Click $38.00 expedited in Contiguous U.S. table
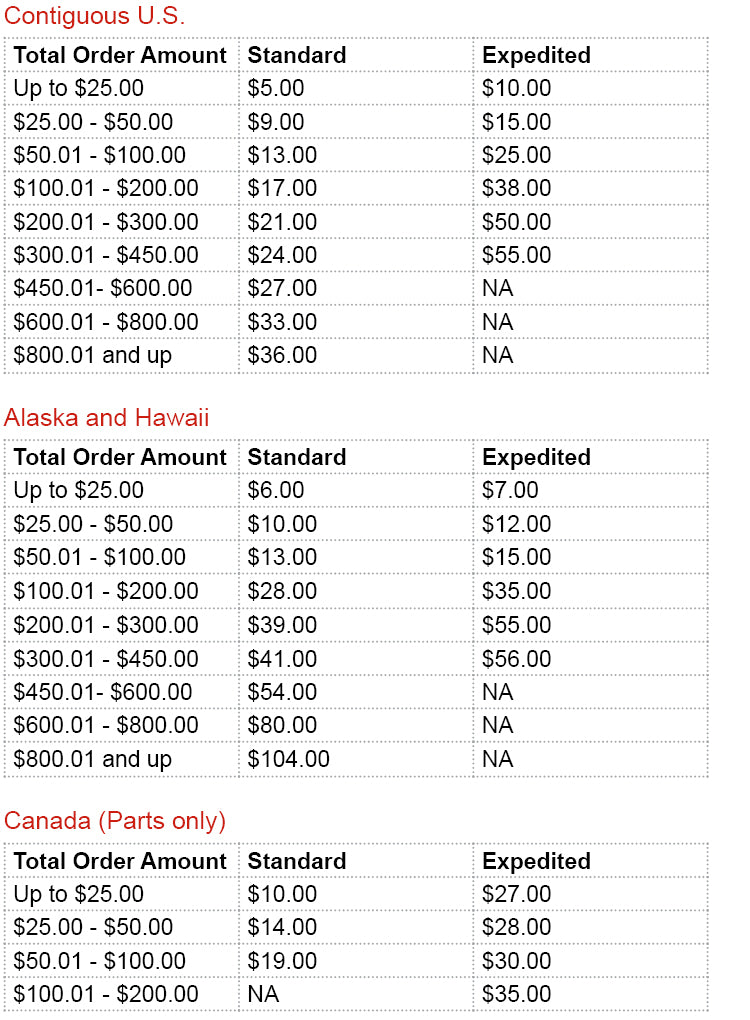This screenshot has height=1020, width=750. 516,188
